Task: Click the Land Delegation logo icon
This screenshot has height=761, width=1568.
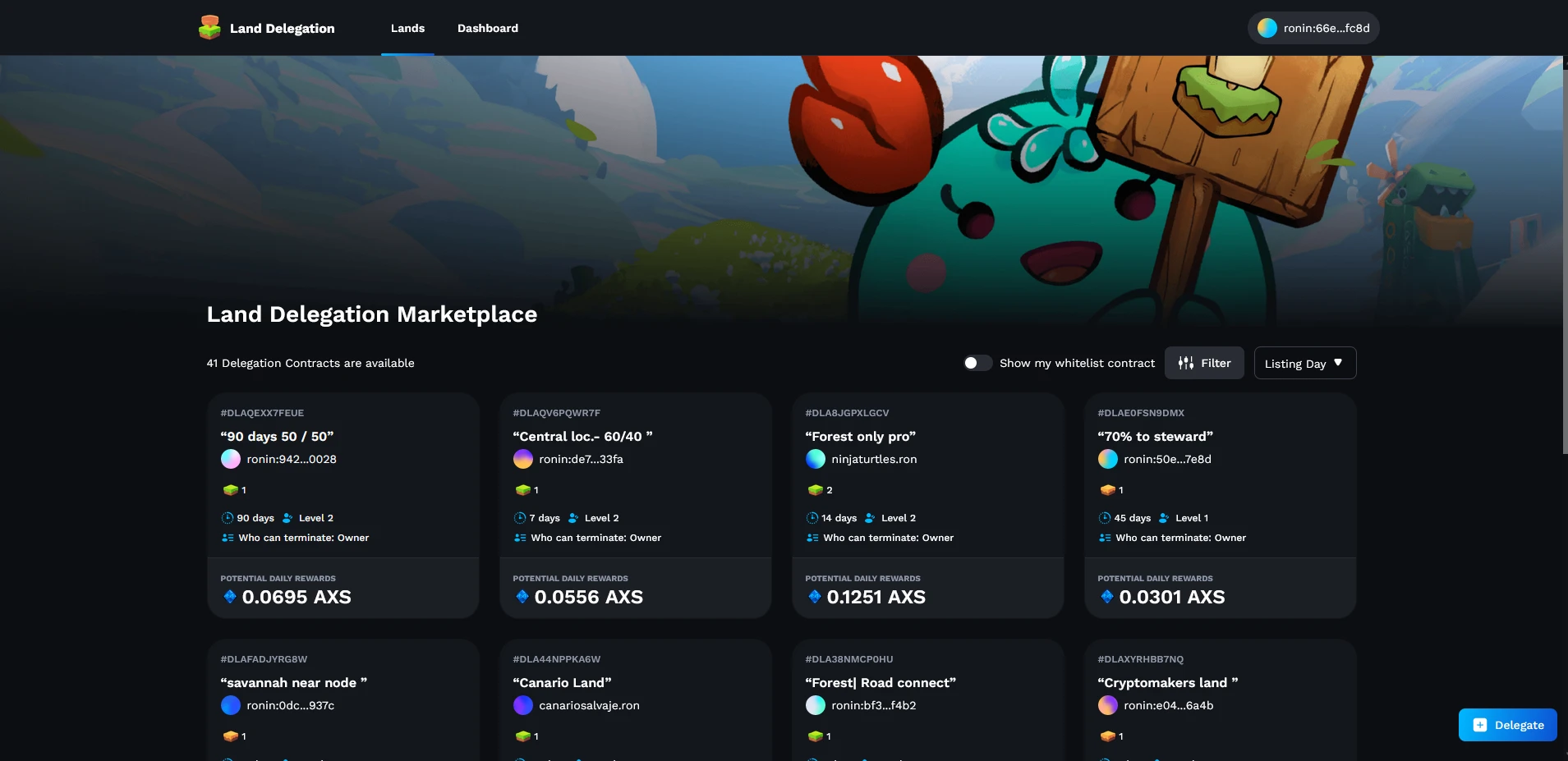Action: [209, 28]
